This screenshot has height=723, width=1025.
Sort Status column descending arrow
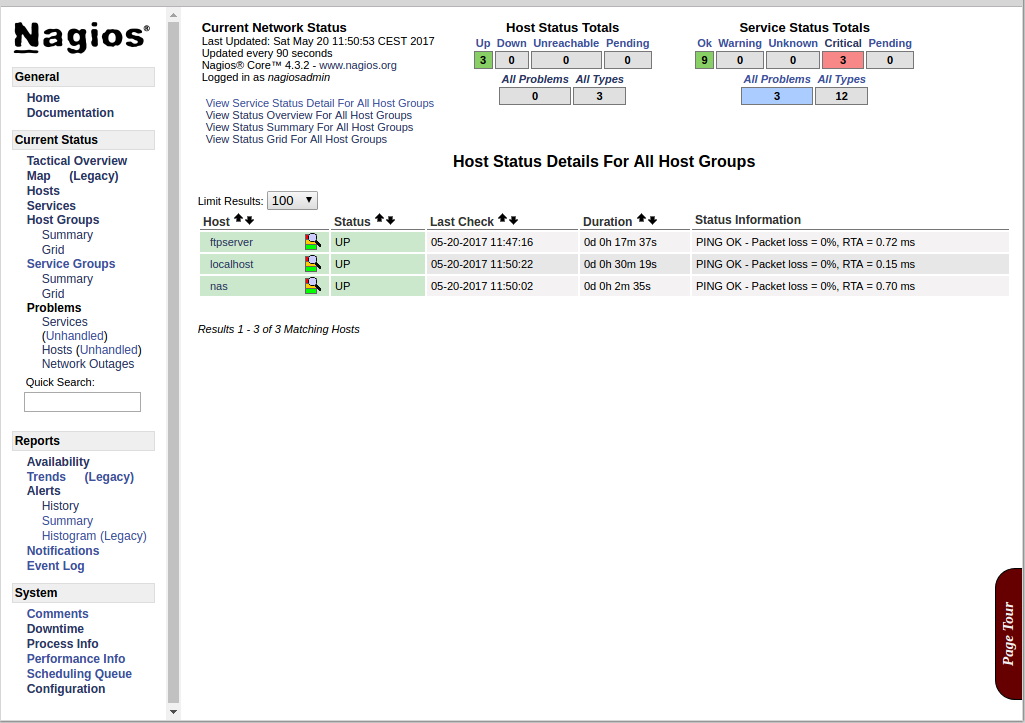tap(390, 220)
